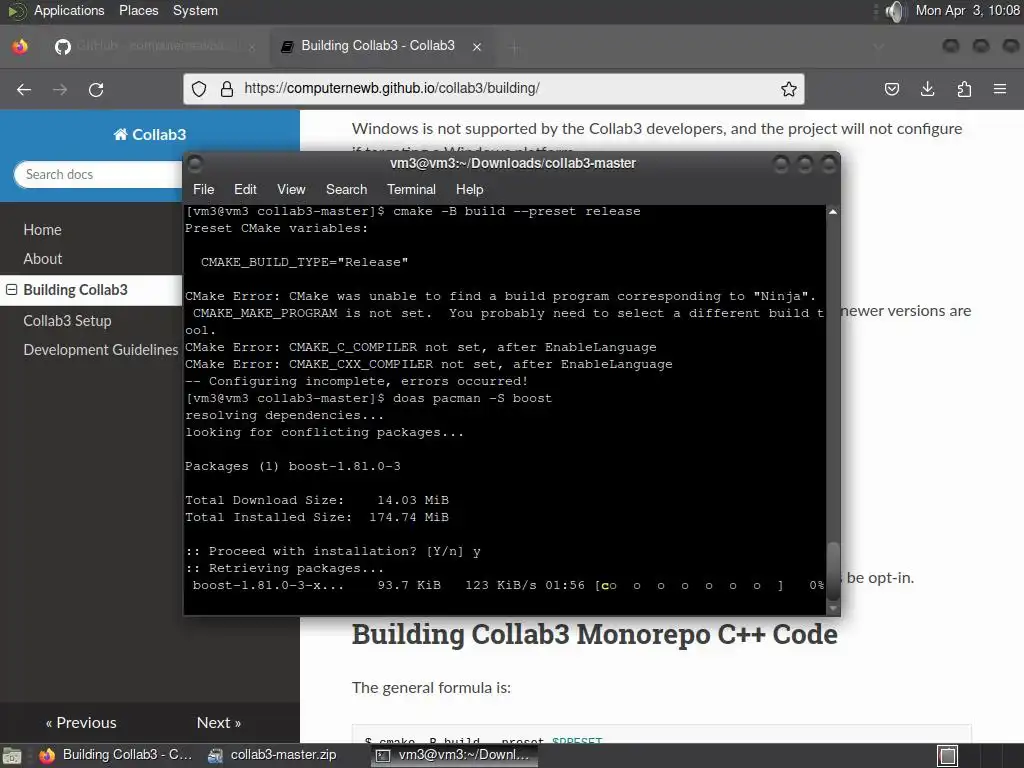Click terminal text 'Total Download Size'
The width and height of the screenshot is (1024, 768).
[264, 500]
